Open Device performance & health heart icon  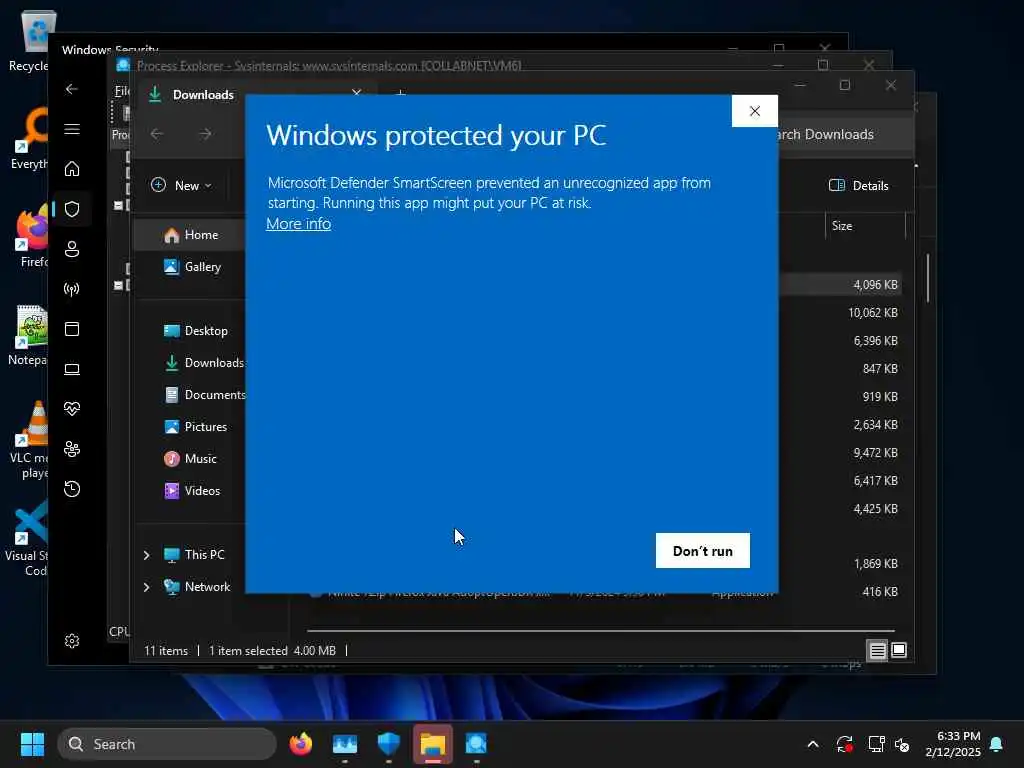click(72, 409)
